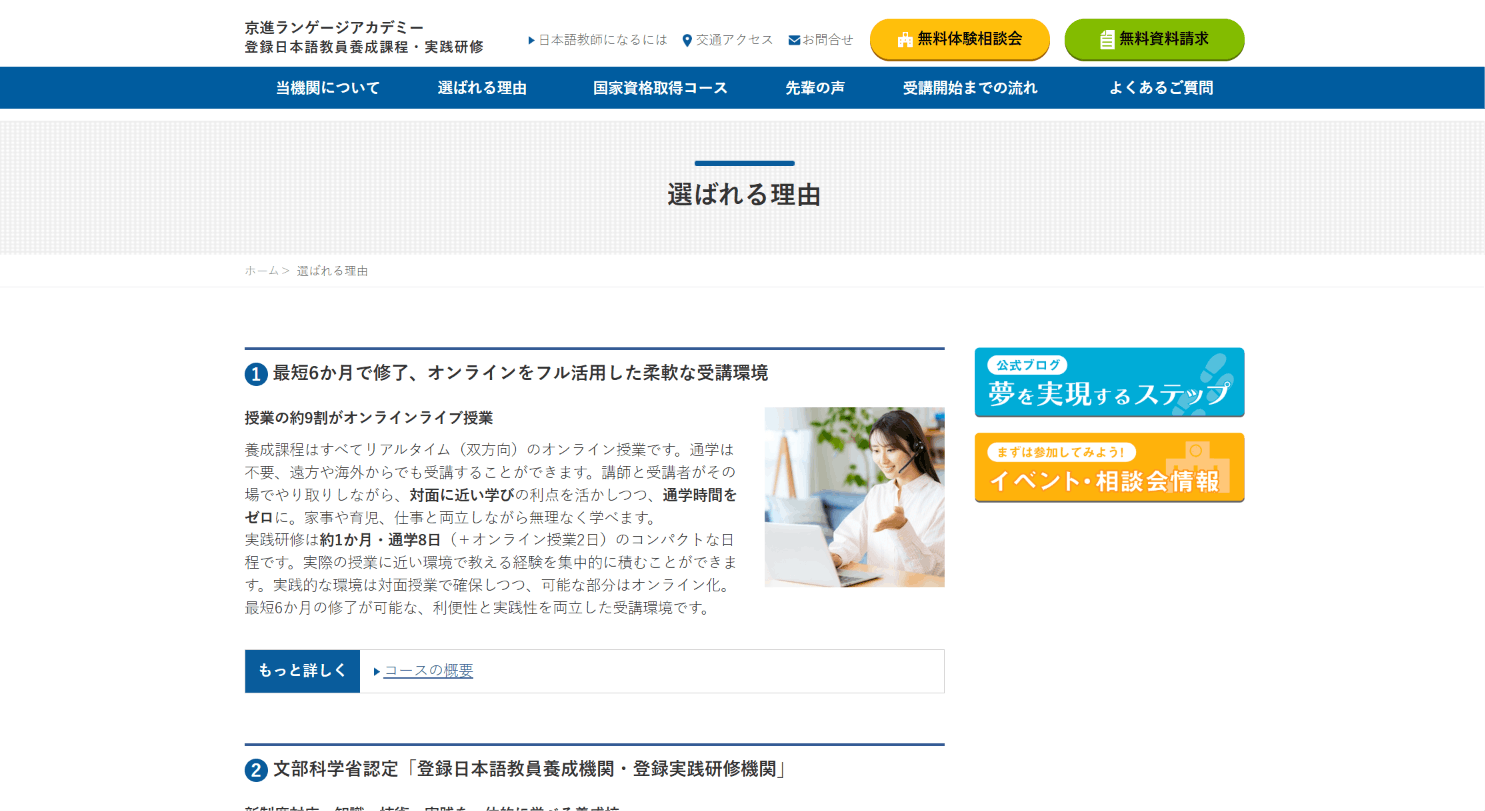Image resolution: width=1485 pixels, height=811 pixels.
Task: Click the document icon in 無料資料請求 button
Action: pos(1107,40)
